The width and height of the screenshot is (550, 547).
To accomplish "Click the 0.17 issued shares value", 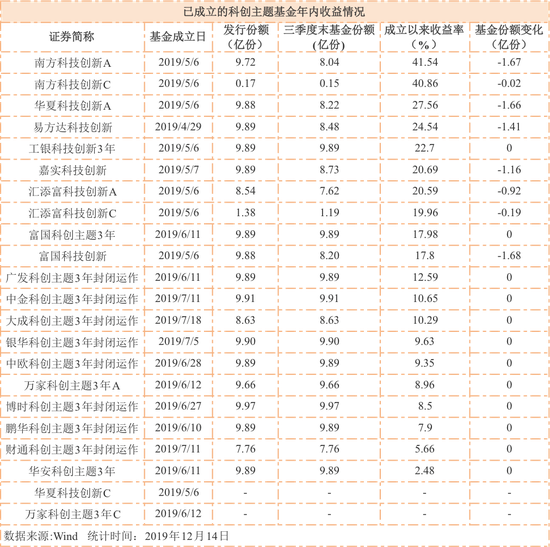I will (246, 84).
